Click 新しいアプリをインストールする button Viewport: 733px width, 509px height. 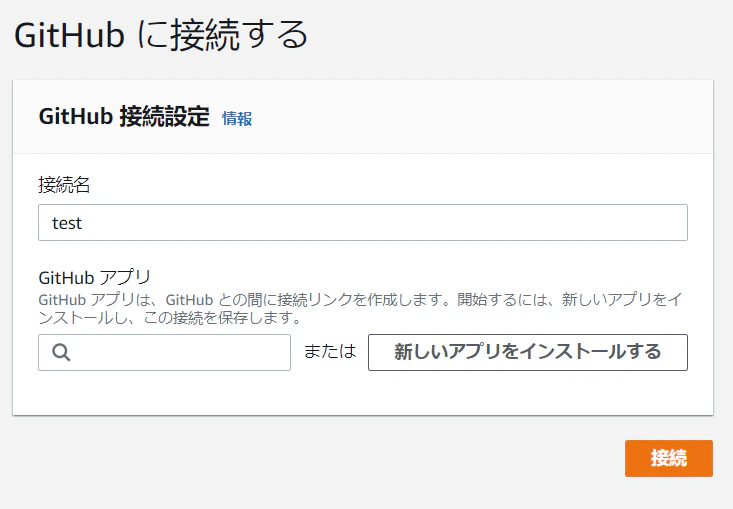tap(528, 352)
